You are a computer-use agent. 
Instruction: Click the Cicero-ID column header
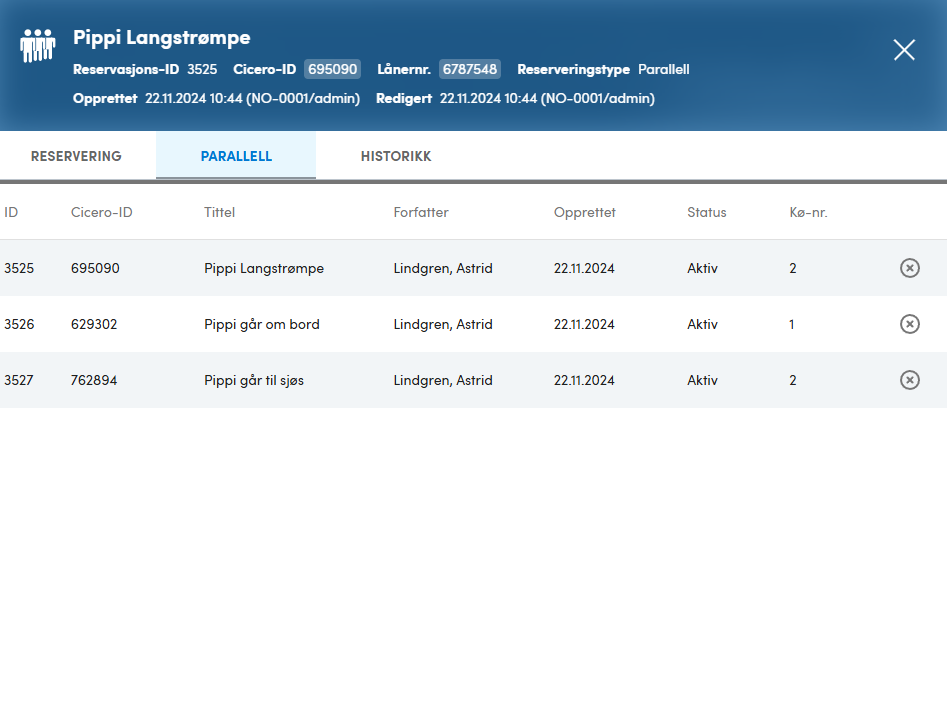click(x=101, y=213)
